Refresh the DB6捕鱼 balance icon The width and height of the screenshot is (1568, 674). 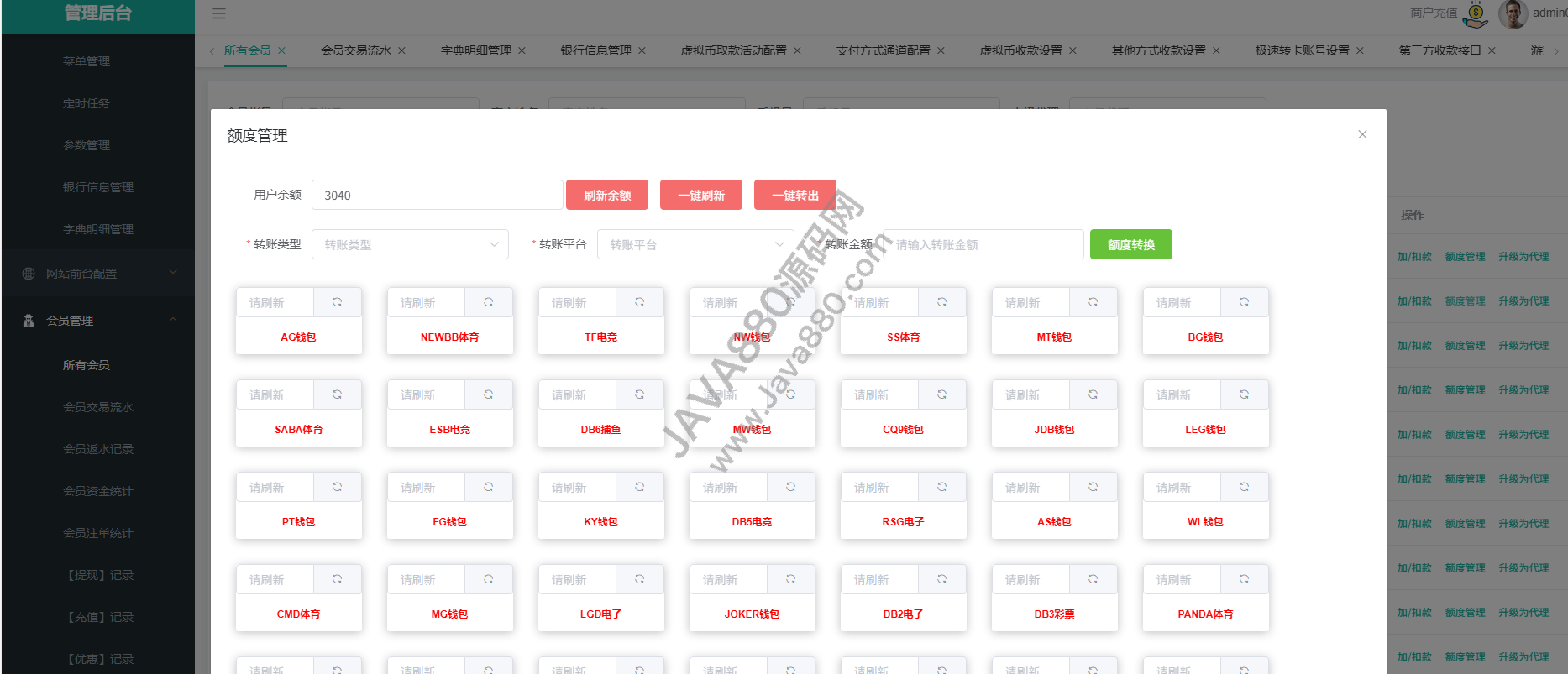pos(640,394)
